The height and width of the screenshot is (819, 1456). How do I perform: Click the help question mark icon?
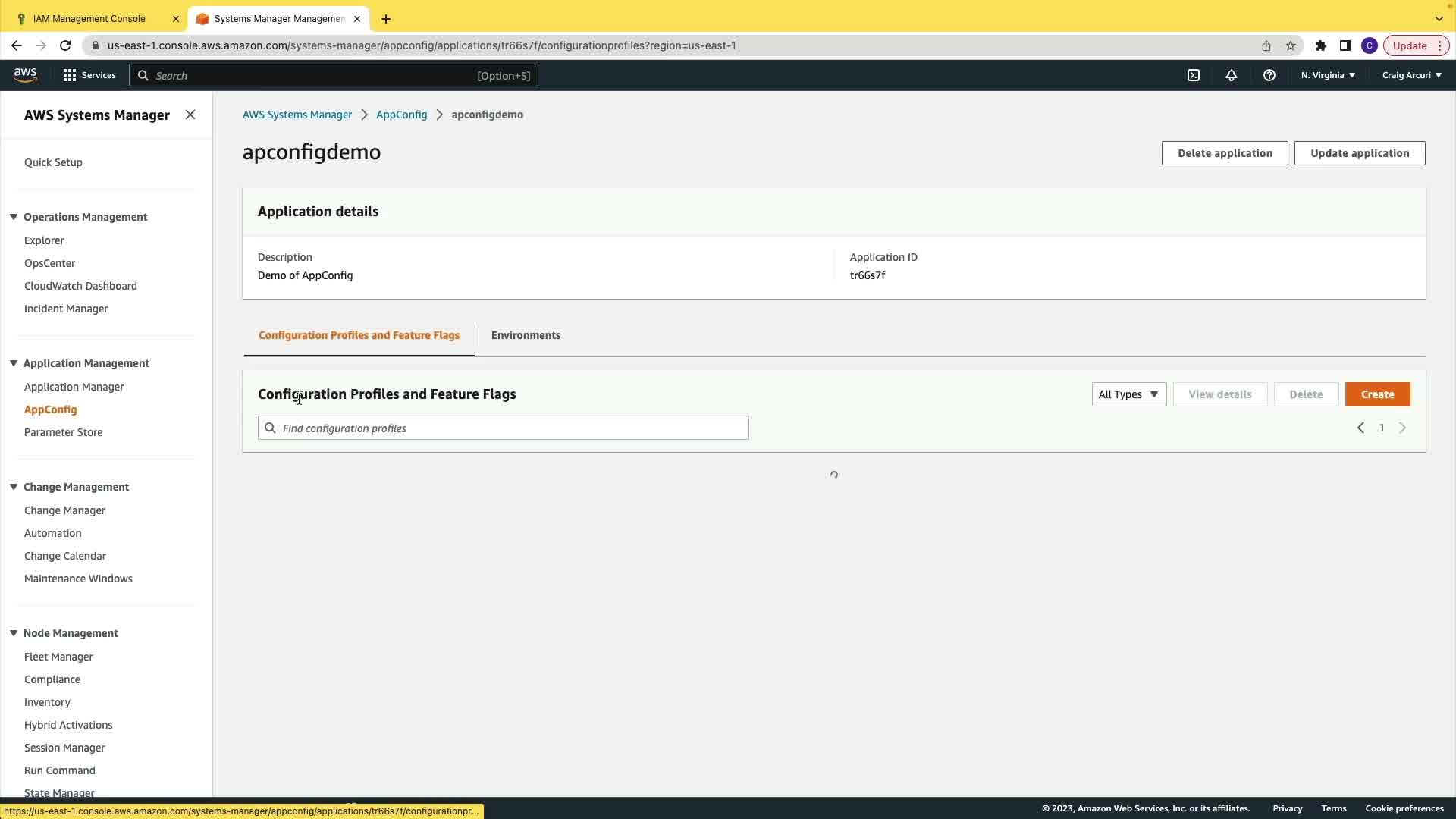tap(1269, 75)
